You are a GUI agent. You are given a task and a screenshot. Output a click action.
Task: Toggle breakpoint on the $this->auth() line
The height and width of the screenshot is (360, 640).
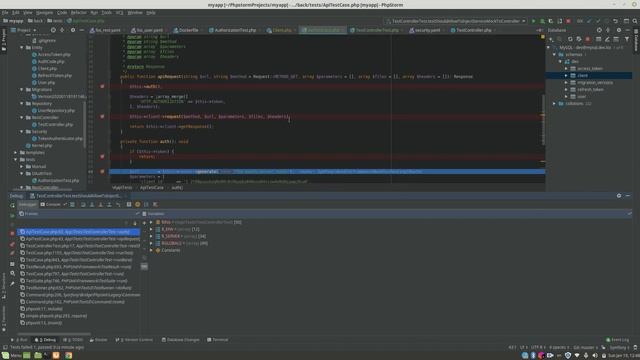coord(102,87)
